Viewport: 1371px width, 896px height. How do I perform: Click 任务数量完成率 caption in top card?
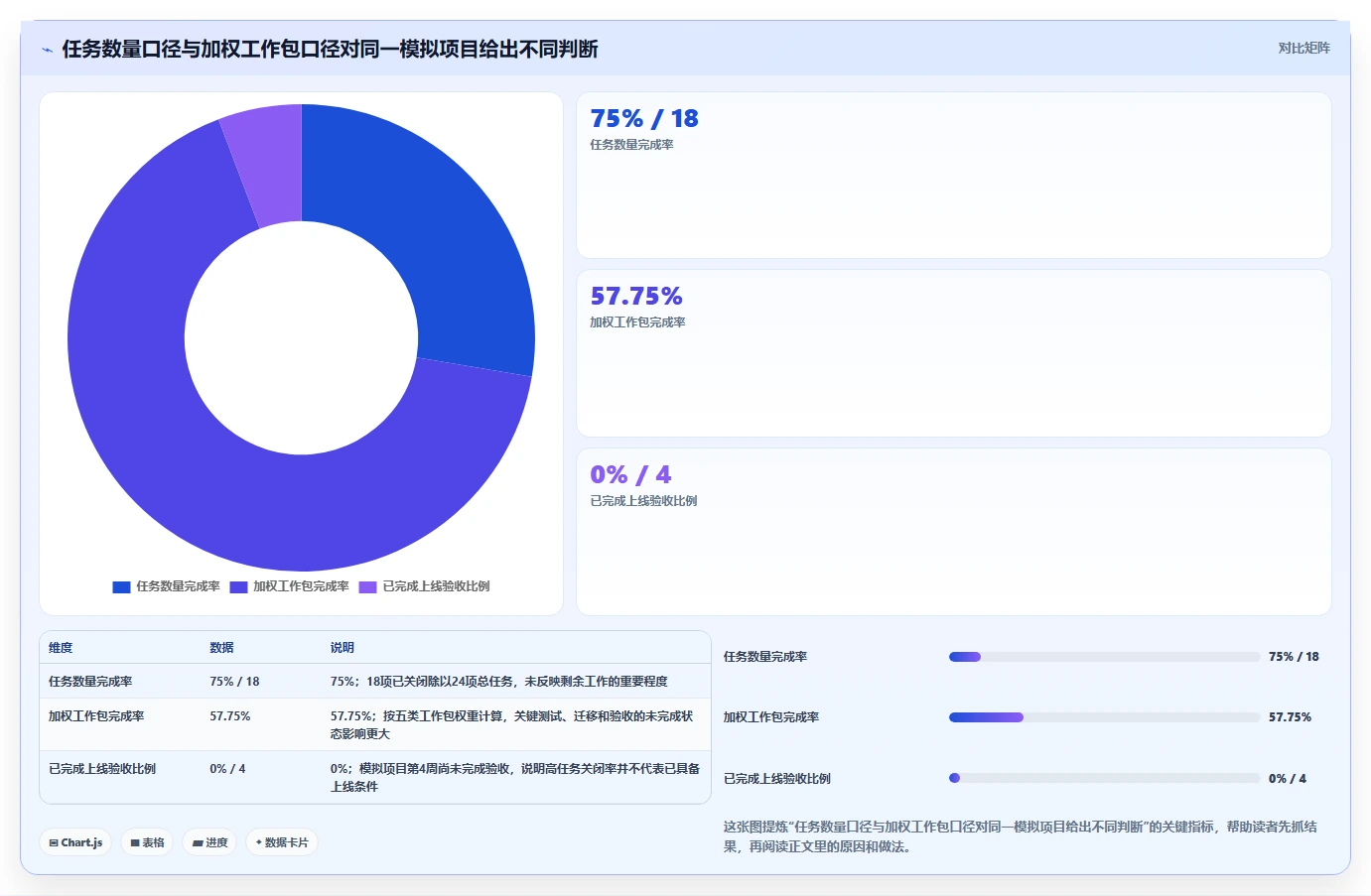[x=631, y=145]
